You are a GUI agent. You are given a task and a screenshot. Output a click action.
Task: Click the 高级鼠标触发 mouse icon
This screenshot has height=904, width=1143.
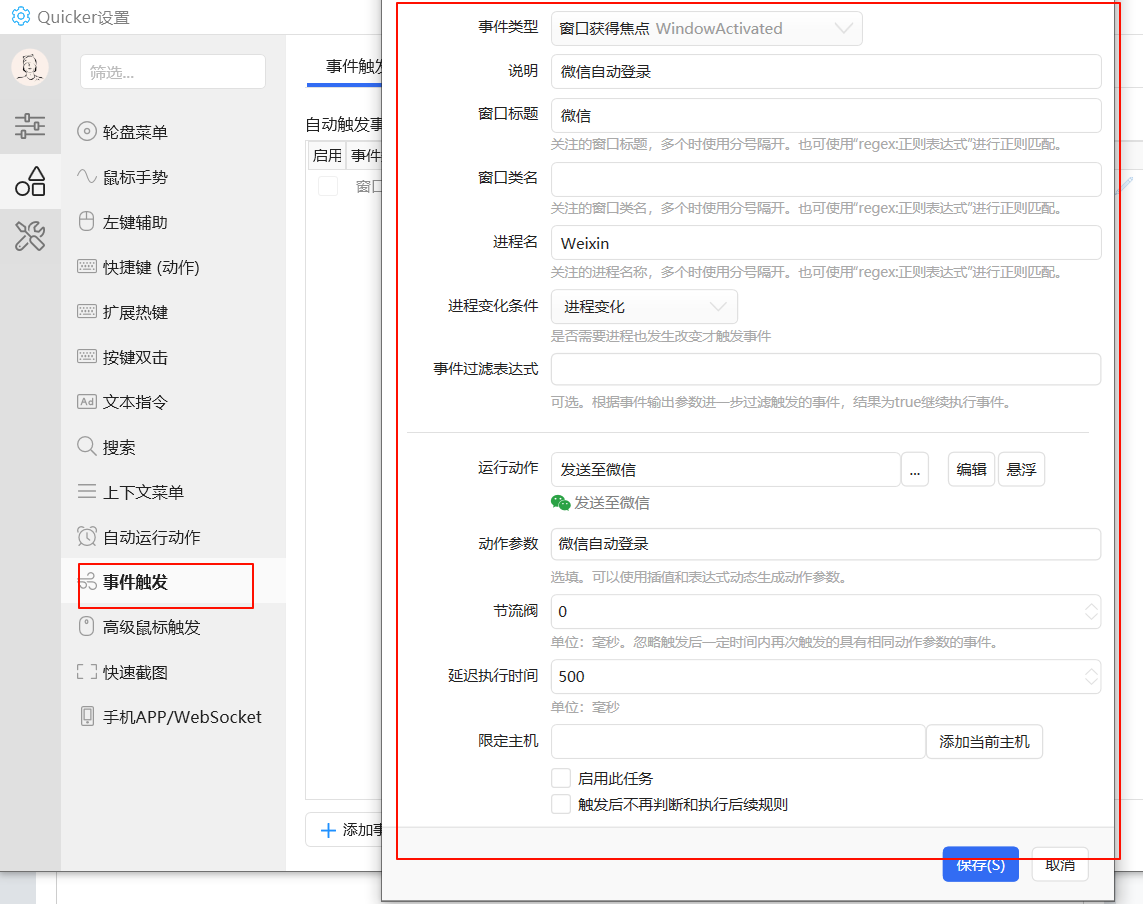[87, 626]
